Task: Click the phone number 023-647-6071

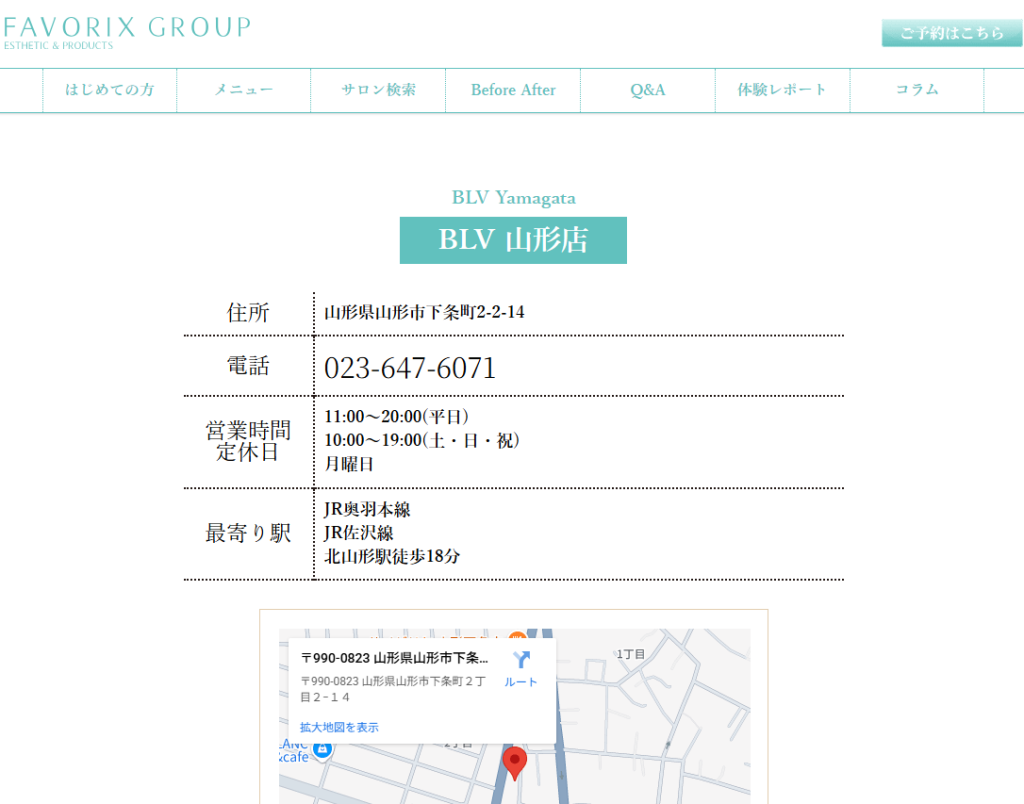Action: [x=410, y=368]
